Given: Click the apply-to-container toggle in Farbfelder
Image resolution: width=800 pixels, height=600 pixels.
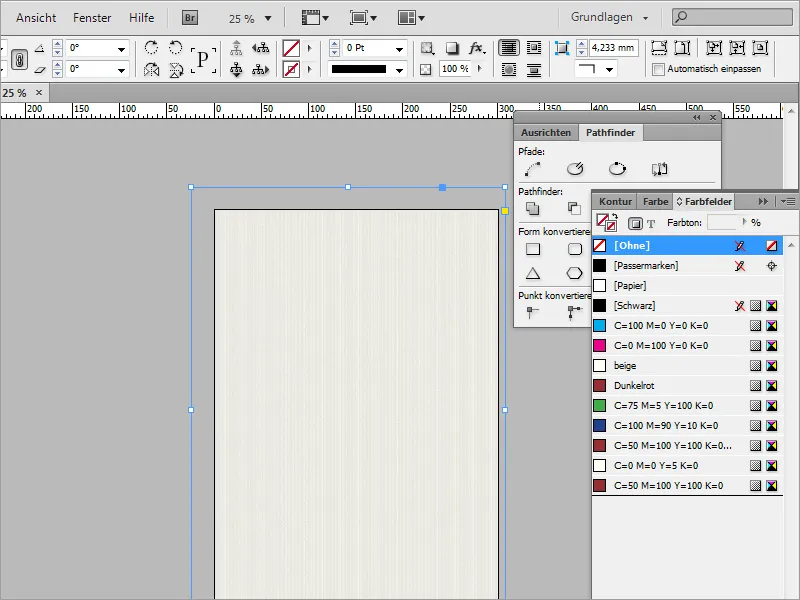Looking at the screenshot, I should [636, 222].
